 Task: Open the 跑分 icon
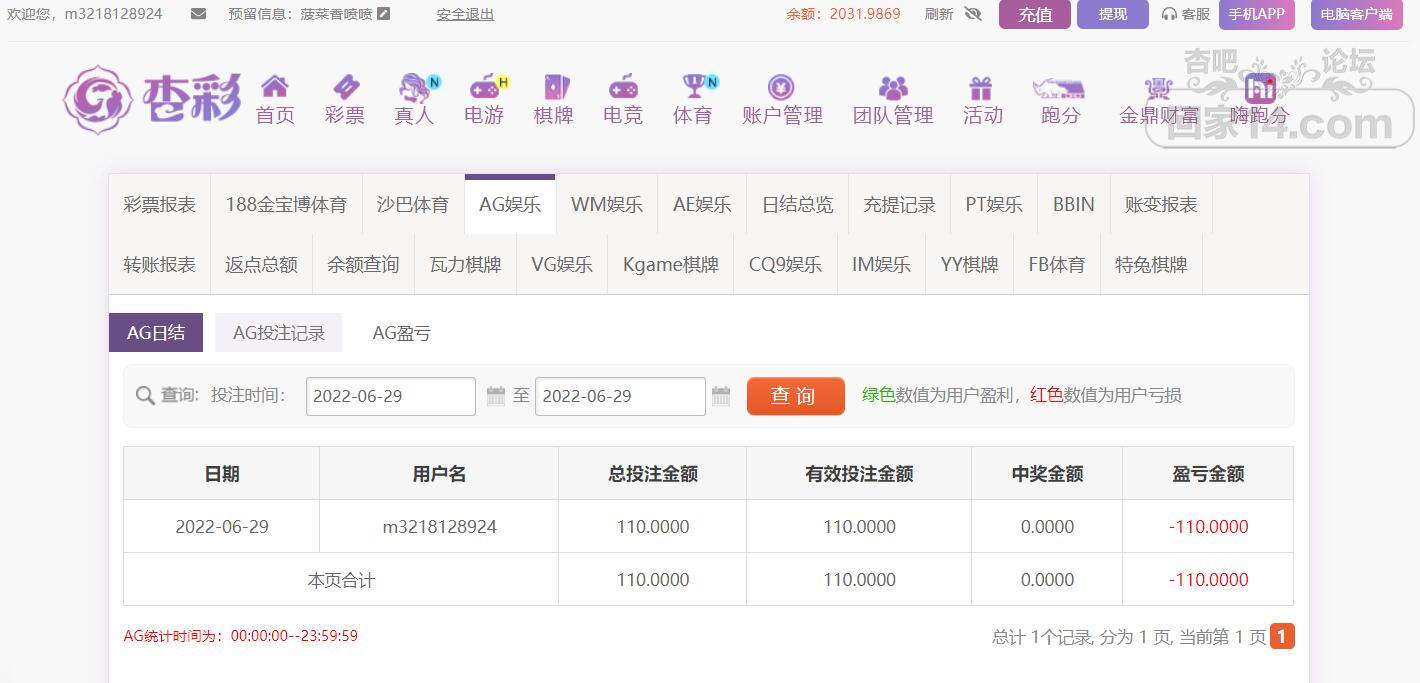pyautogui.click(x=1059, y=87)
